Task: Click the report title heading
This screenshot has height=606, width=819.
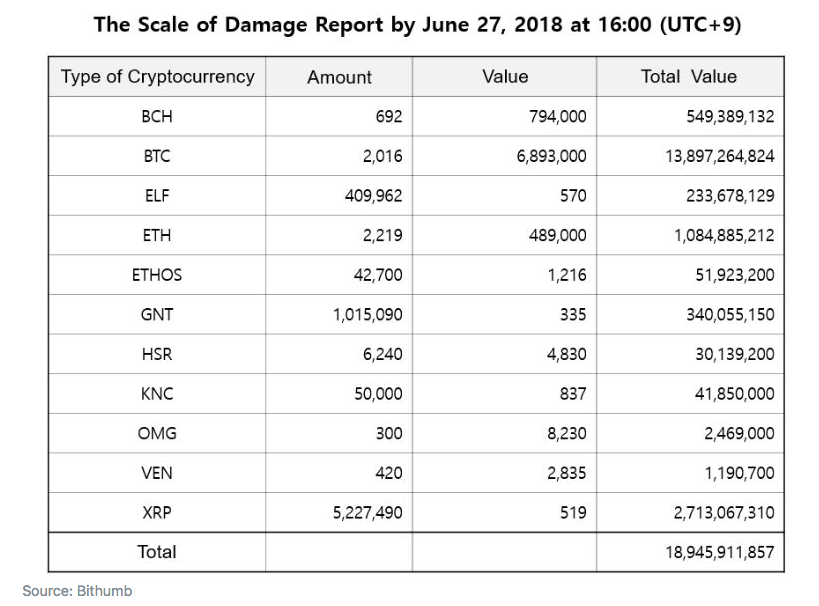Action: [417, 25]
